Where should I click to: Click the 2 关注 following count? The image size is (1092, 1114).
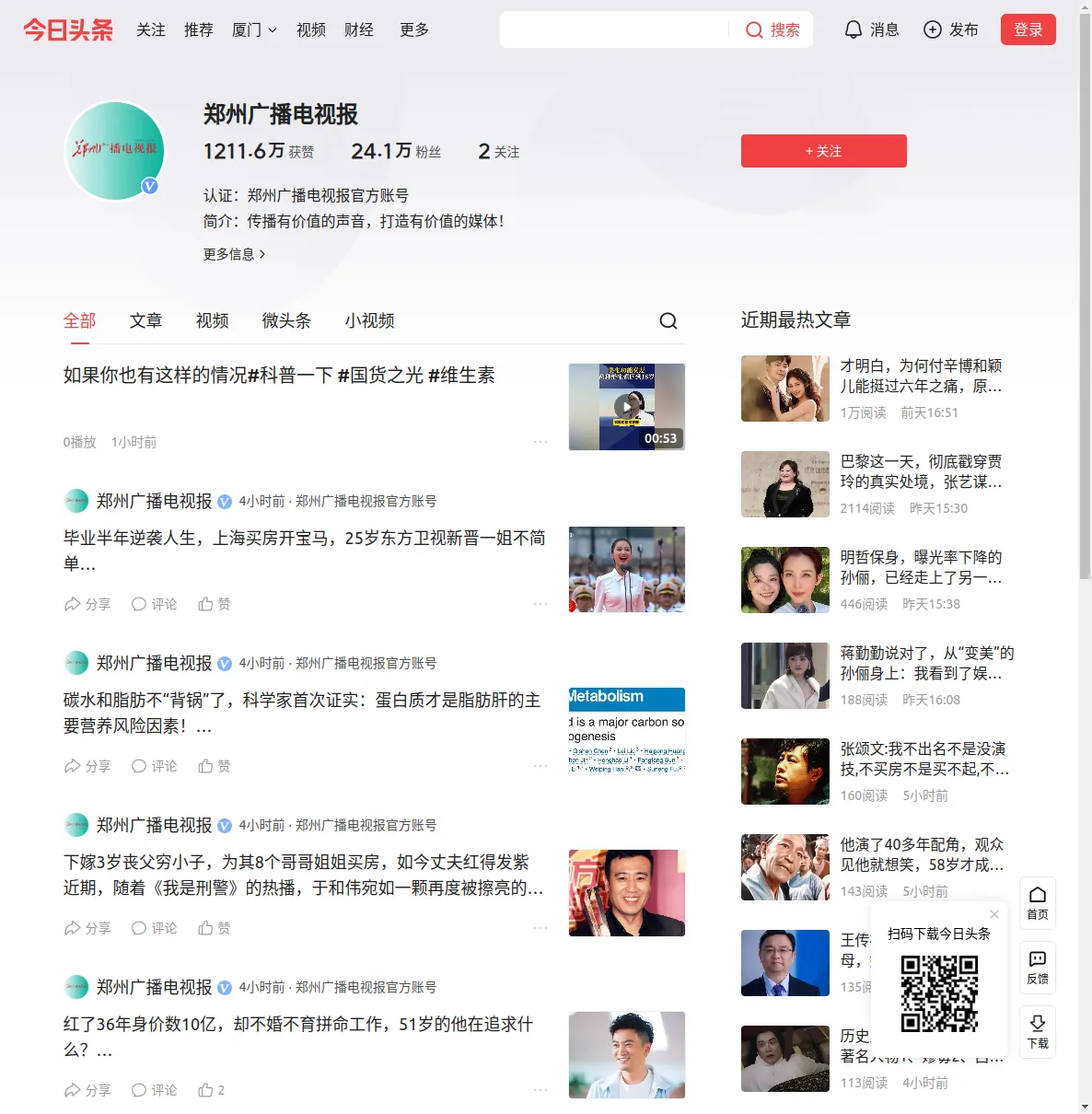tap(499, 151)
